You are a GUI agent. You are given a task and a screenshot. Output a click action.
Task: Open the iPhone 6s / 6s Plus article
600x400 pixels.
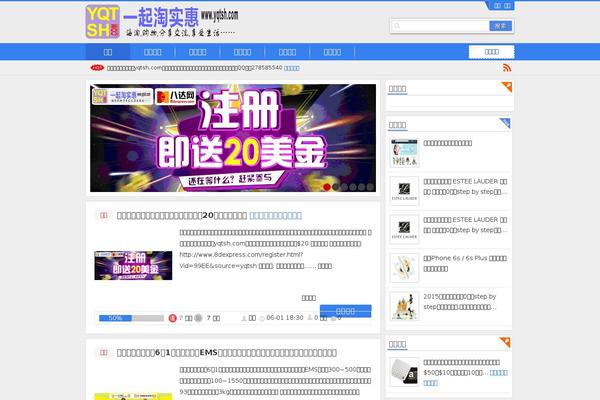(465, 263)
